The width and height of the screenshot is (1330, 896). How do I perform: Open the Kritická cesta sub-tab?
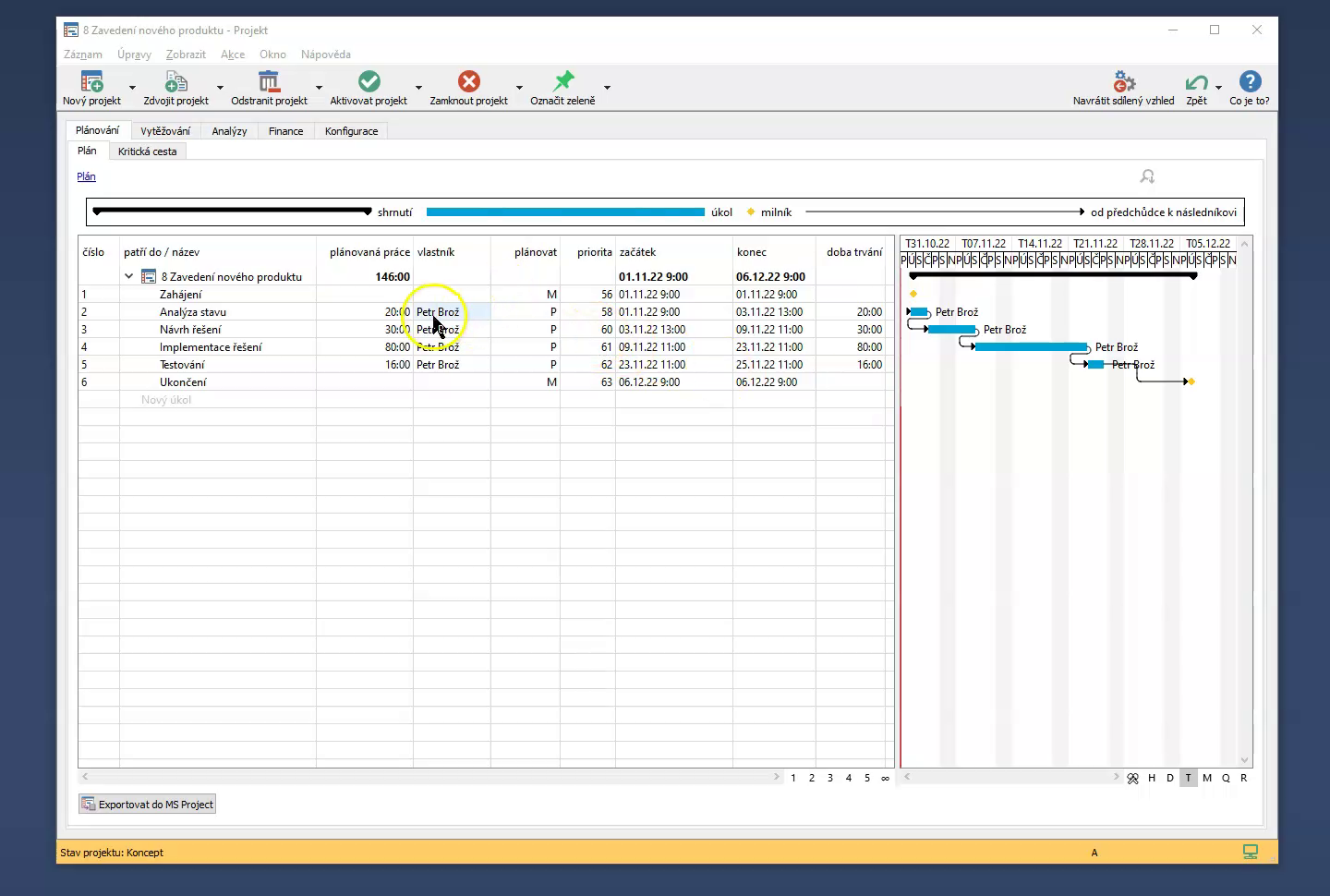(x=147, y=151)
